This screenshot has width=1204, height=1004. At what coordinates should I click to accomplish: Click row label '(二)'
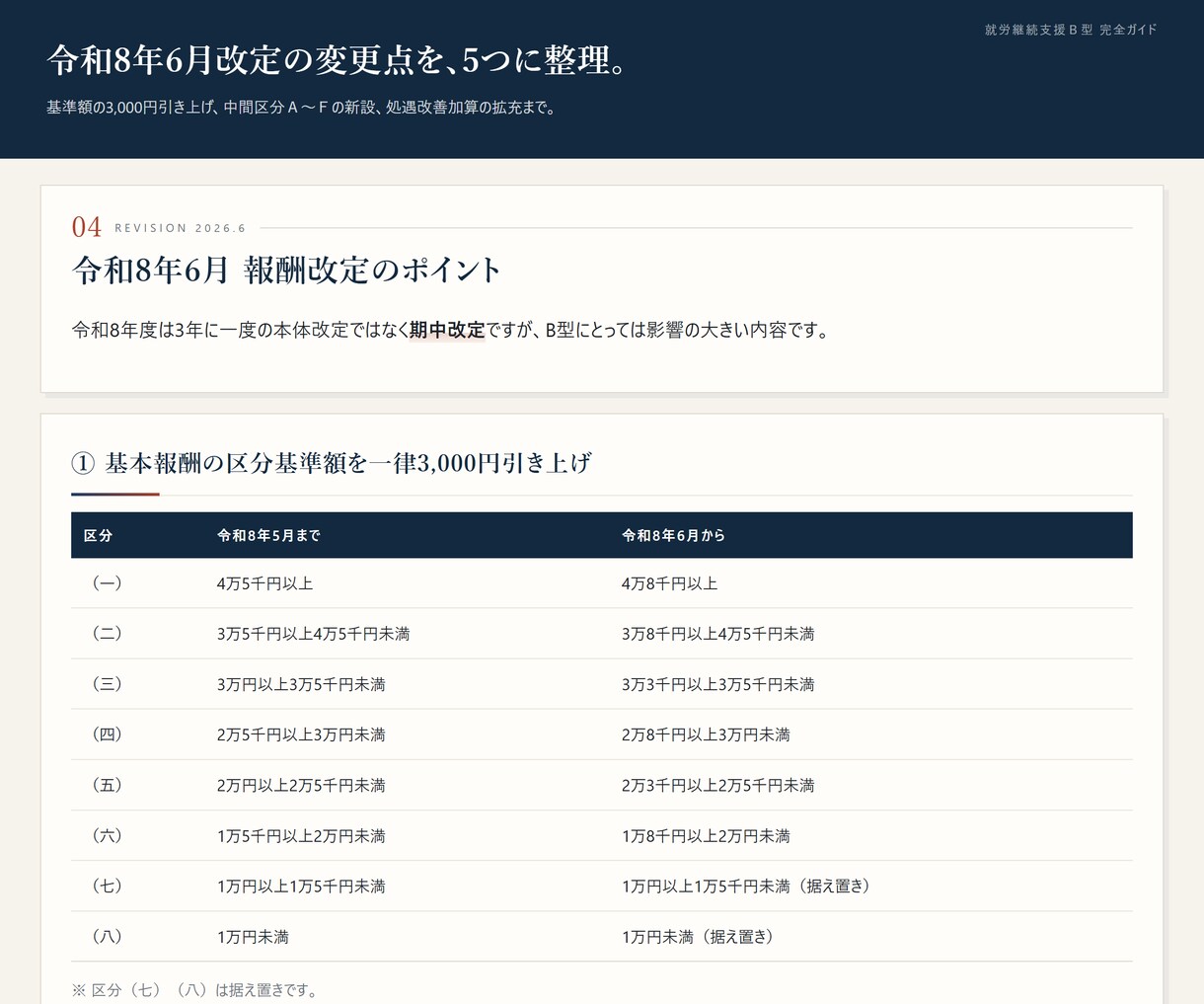coord(107,634)
